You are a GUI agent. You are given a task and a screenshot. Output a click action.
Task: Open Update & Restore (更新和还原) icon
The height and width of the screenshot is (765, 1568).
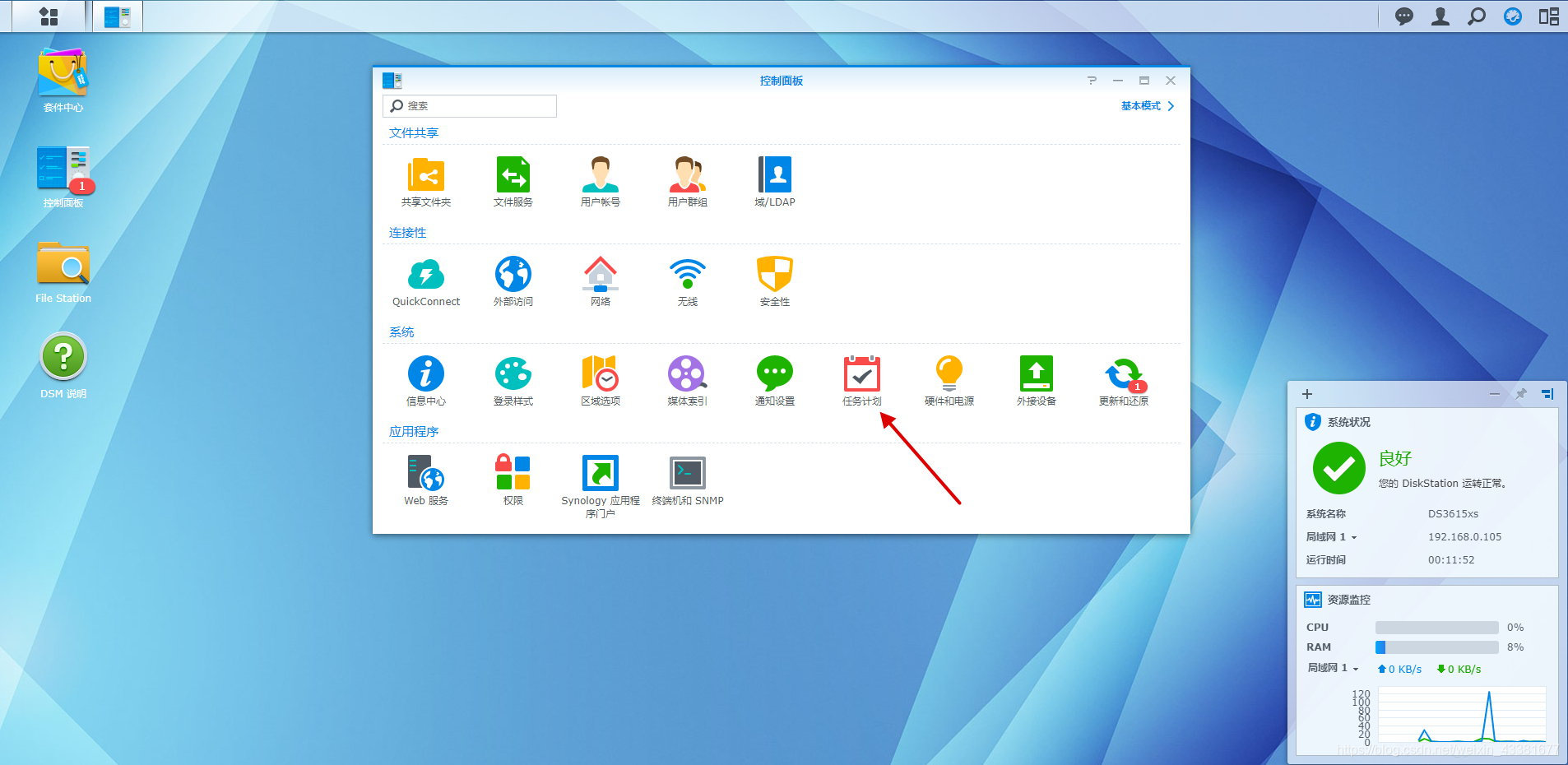pyautogui.click(x=1124, y=374)
